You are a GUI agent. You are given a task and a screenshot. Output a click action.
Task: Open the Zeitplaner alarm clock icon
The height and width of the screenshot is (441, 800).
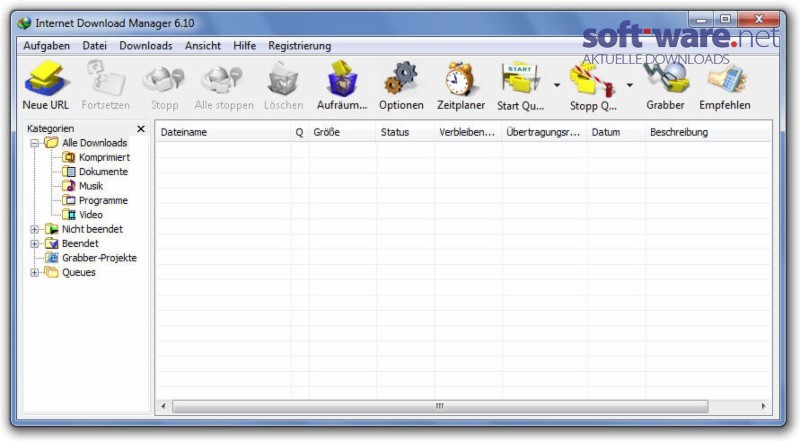point(461,78)
